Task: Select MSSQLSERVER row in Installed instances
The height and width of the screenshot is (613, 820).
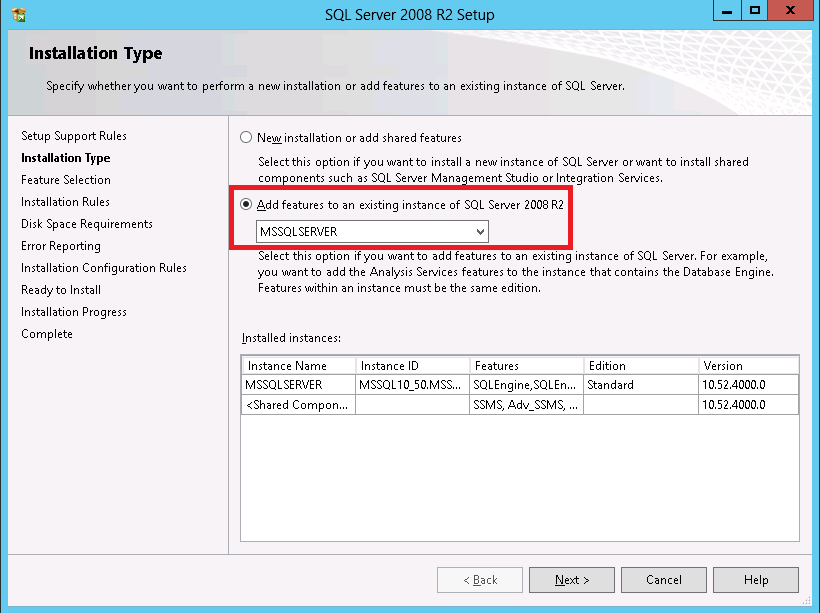Action: [x=520, y=384]
